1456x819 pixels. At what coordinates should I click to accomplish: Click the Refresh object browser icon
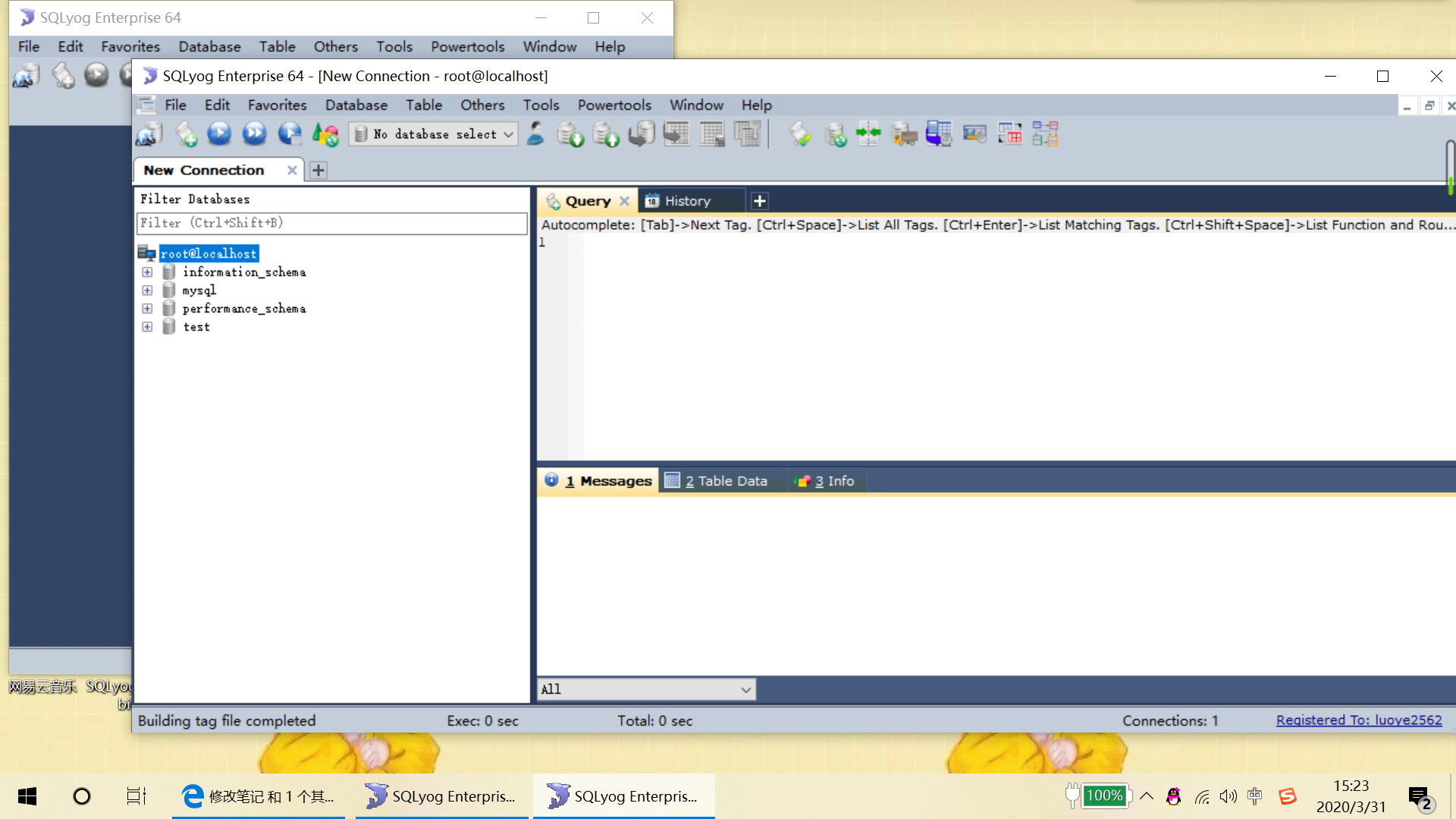point(325,134)
